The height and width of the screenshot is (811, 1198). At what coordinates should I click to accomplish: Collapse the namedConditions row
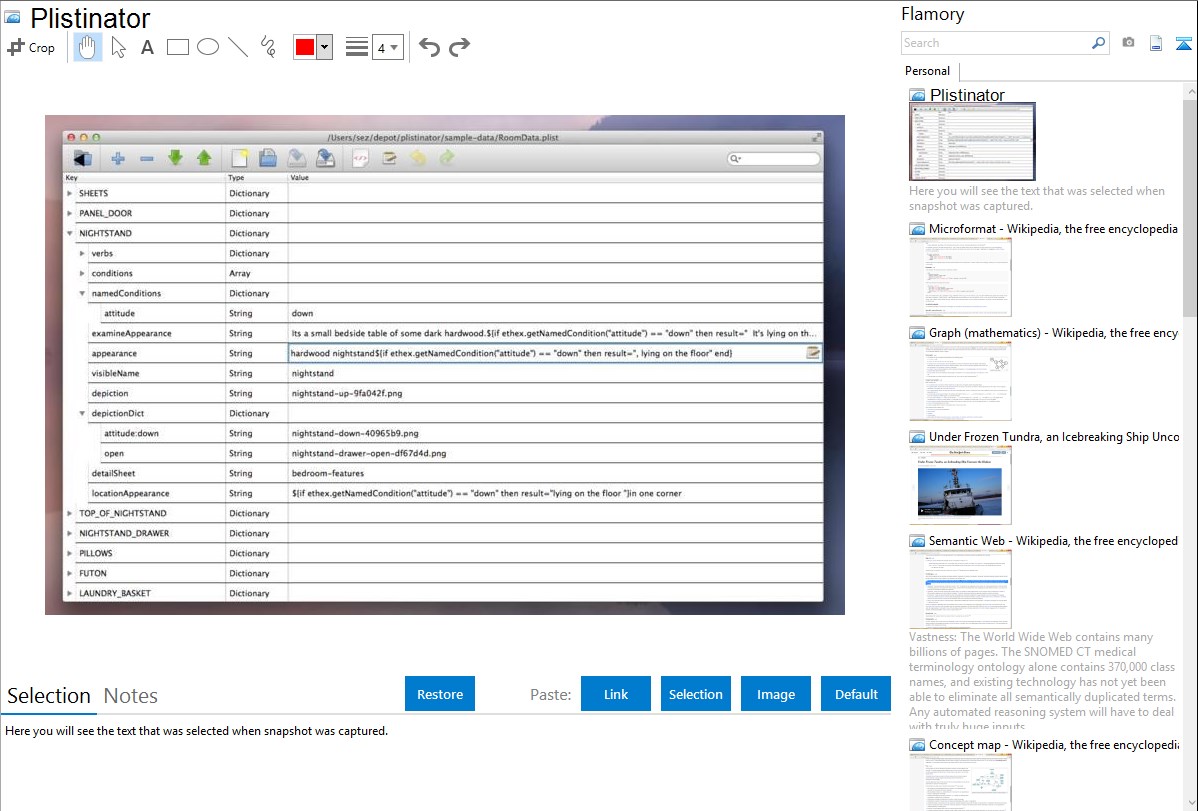(x=82, y=294)
